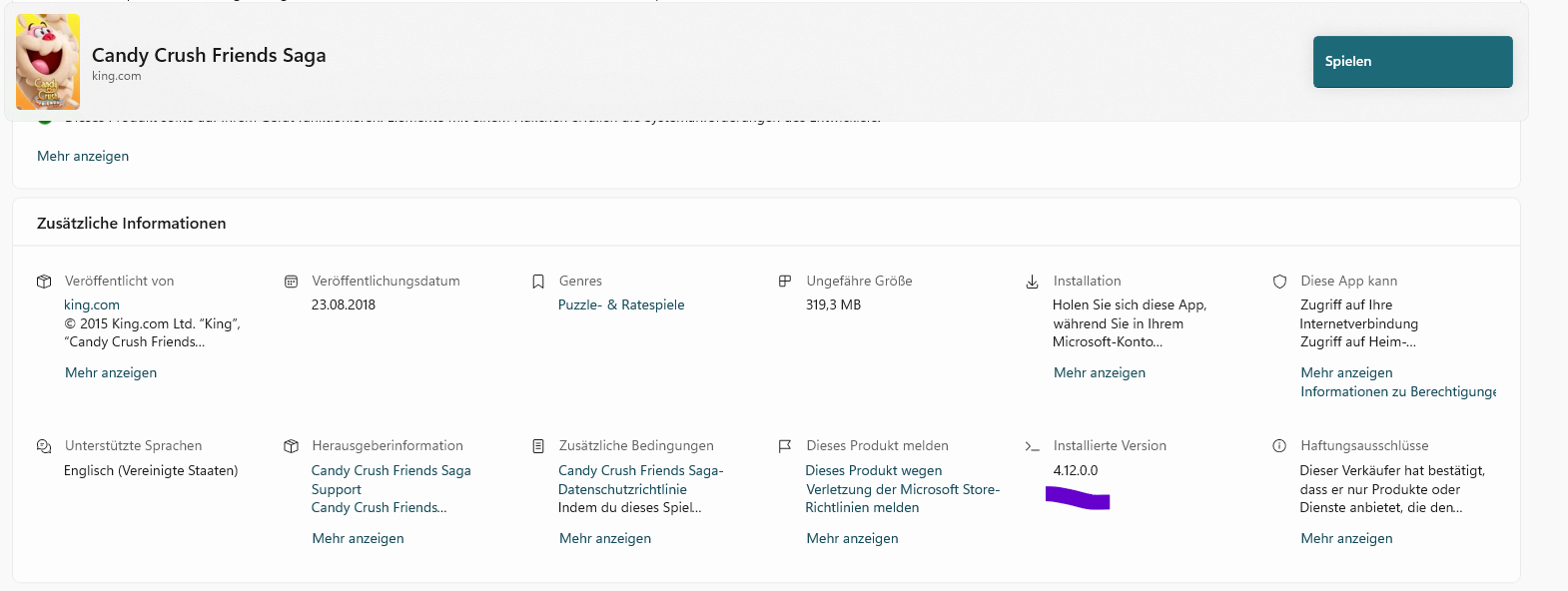This screenshot has height=591, width=1568.
Task: Open report link for Microsoft Store-Richtlinien violation
Action: (x=903, y=489)
